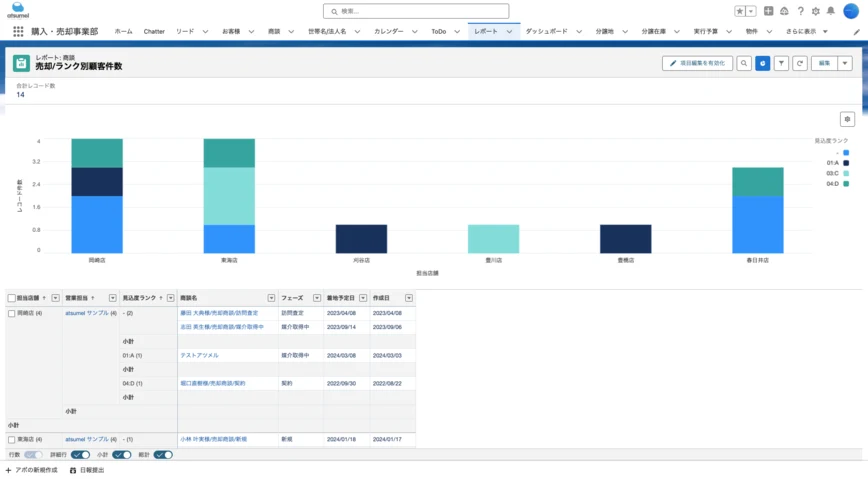The width and height of the screenshot is (868, 479).
Task: Toggle the chart display button
Action: click(763, 63)
